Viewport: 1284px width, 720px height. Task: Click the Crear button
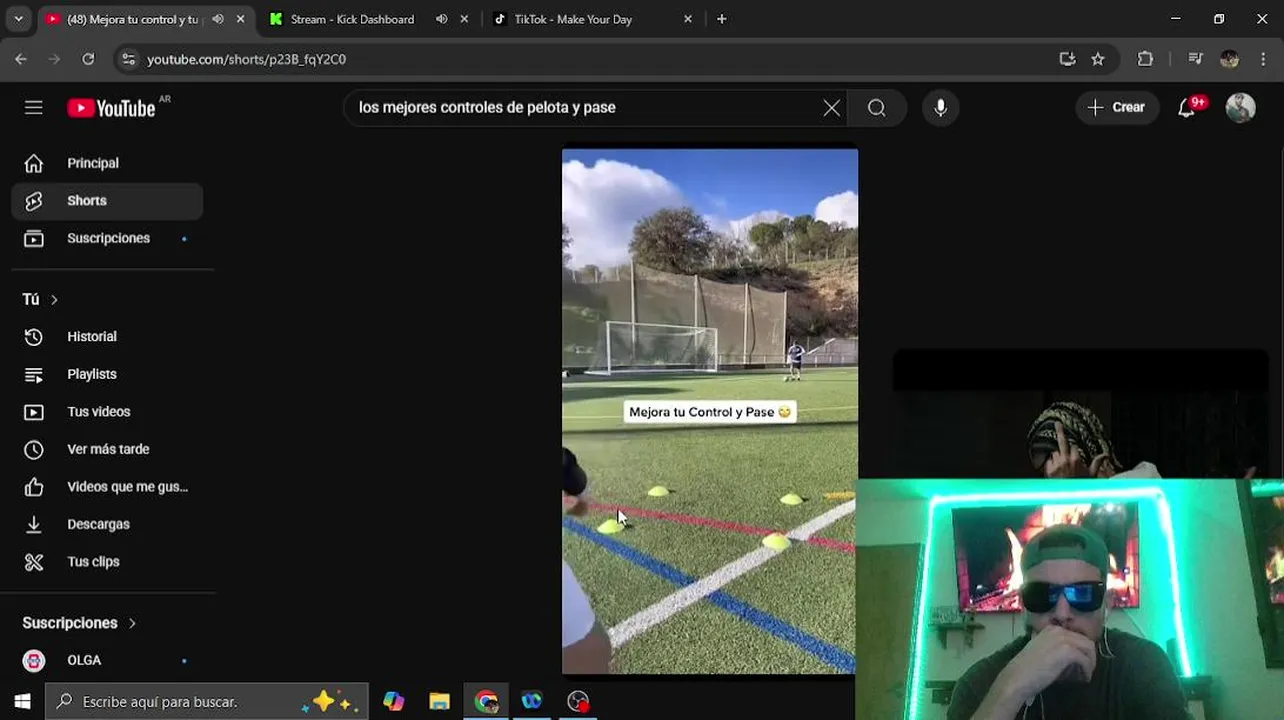(x=1116, y=108)
